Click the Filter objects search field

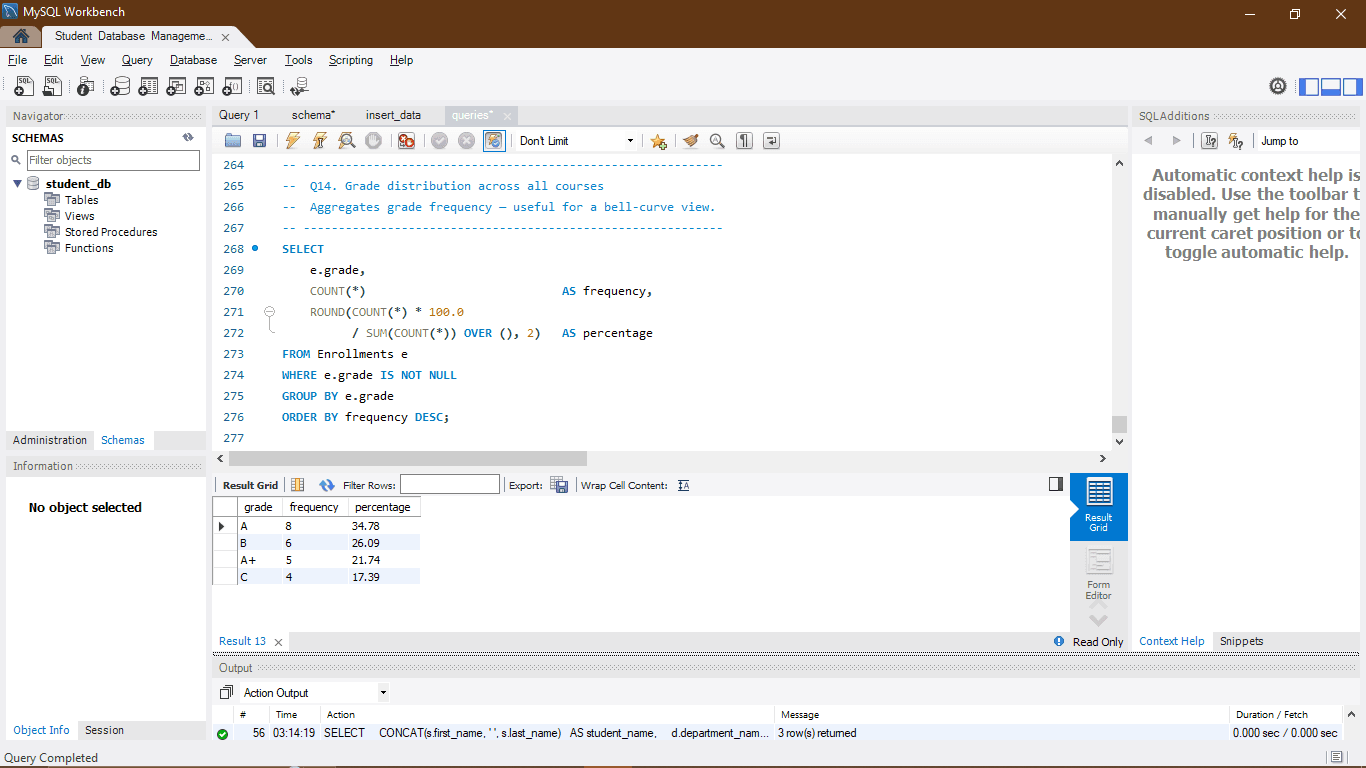pyautogui.click(x=113, y=160)
